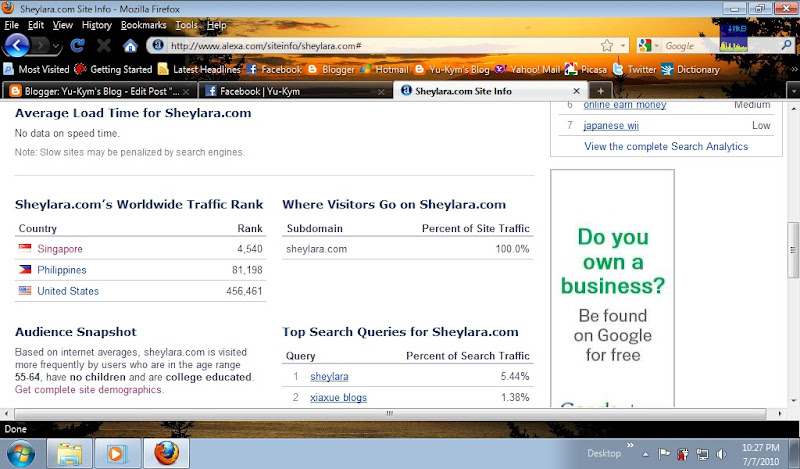Click the Getting Started bookmark

click(x=113, y=69)
